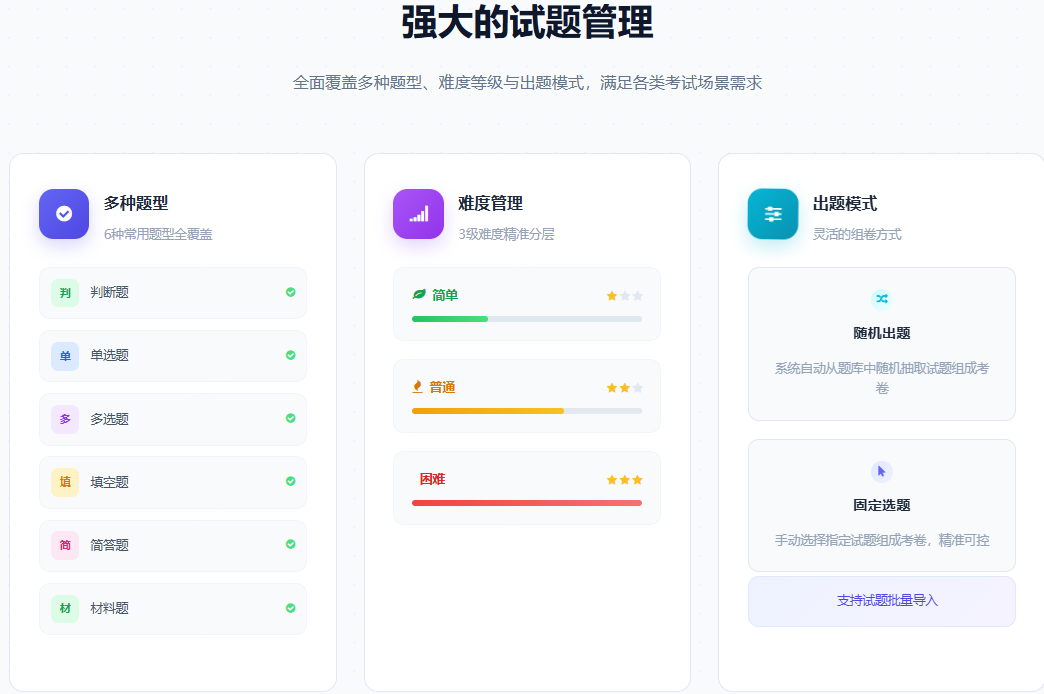The image size is (1044, 694).
Task: Click the three-star rating beside 困难
Action: pyautogui.click(x=624, y=480)
